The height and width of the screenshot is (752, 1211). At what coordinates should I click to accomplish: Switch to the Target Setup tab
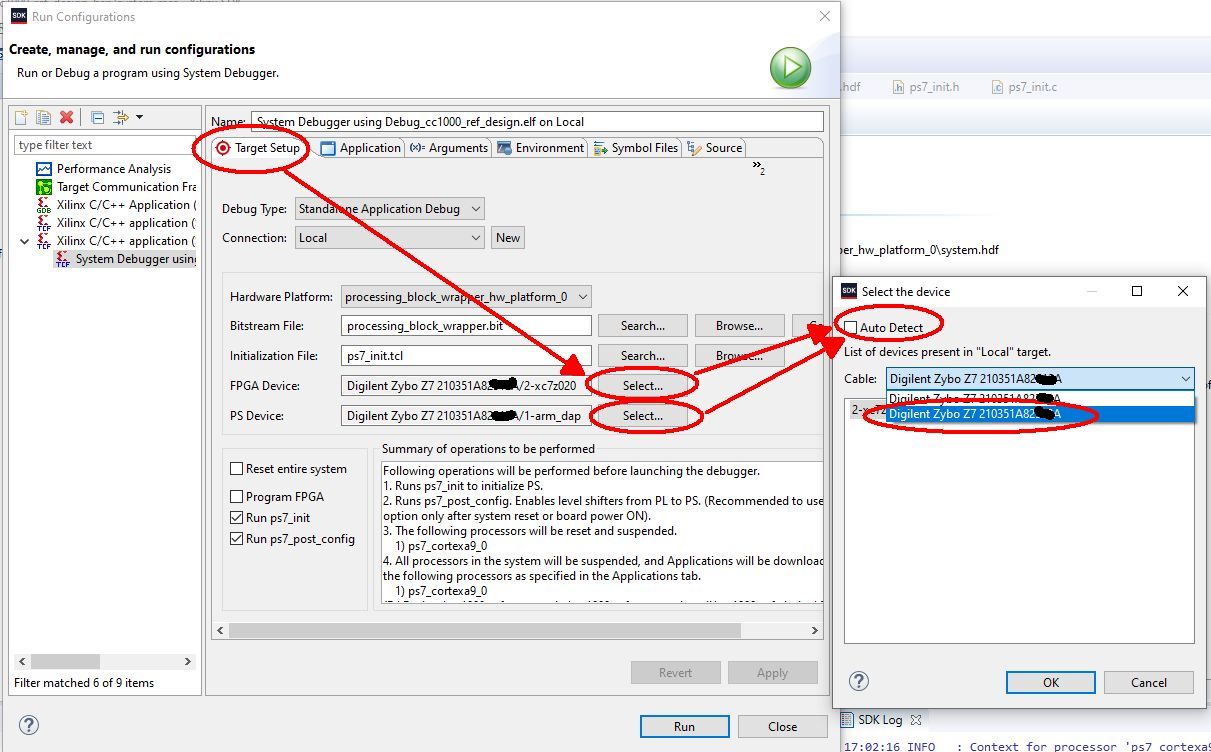(x=259, y=148)
